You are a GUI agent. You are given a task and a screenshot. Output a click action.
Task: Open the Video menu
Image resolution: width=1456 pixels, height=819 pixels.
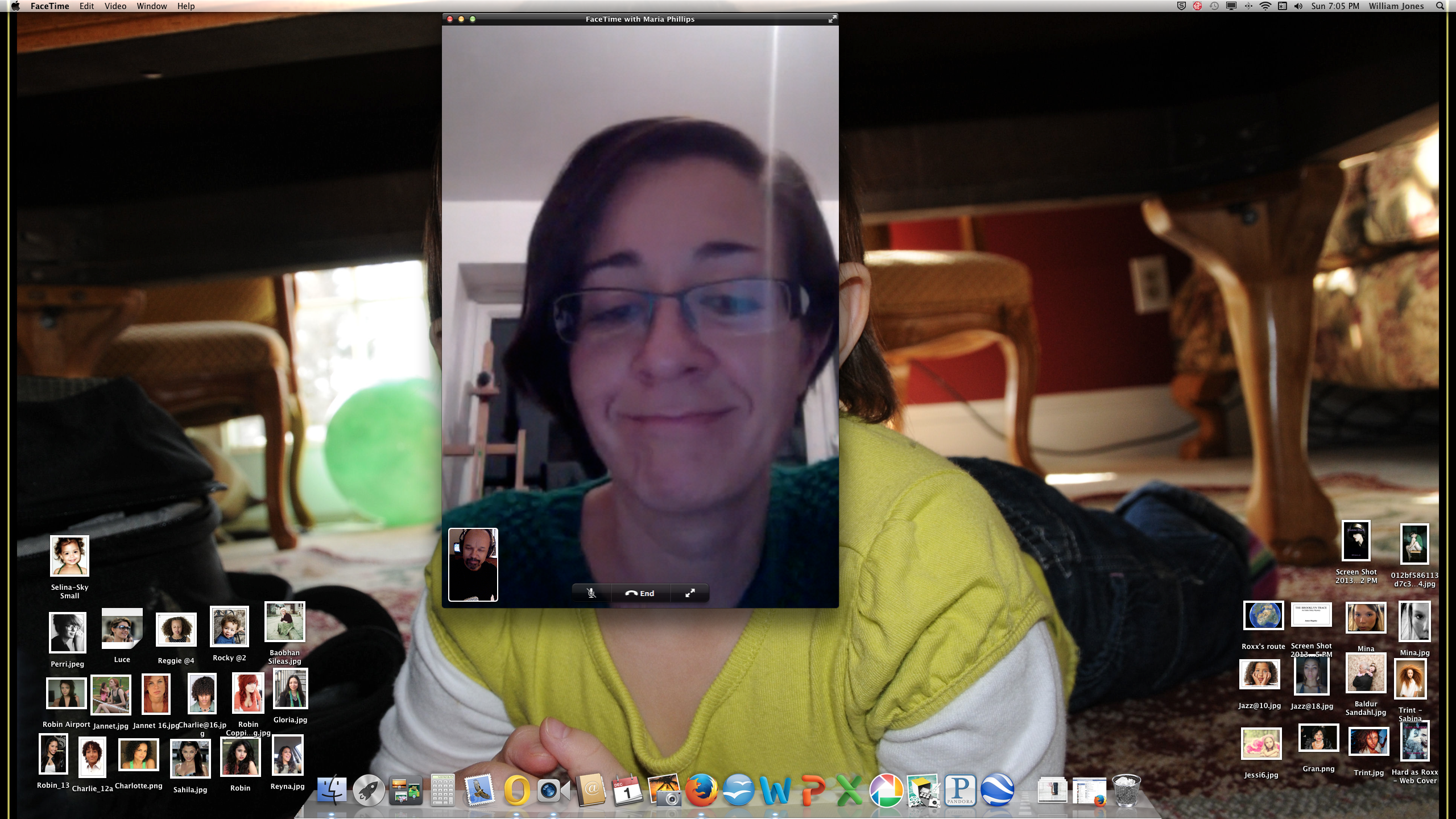coord(115,6)
